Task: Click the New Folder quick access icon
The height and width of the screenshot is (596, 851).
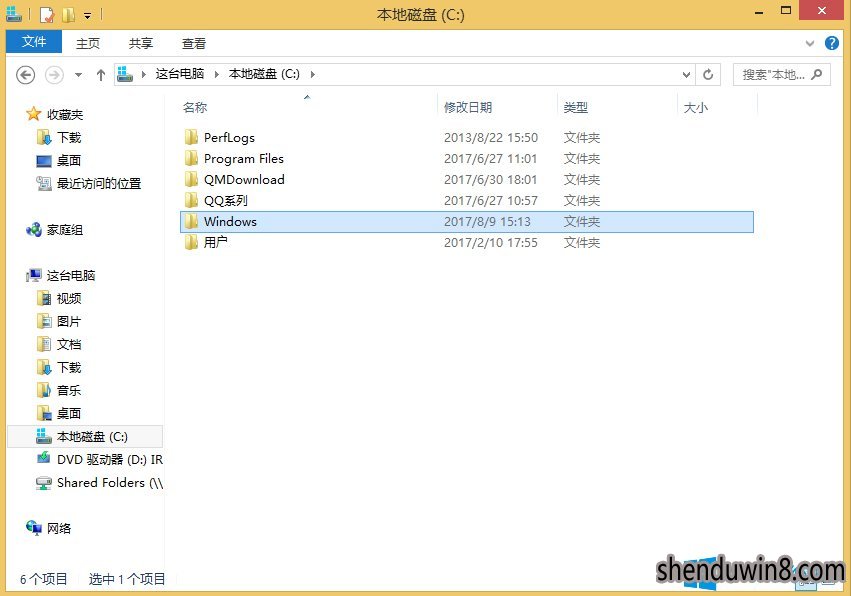Action: tap(69, 15)
